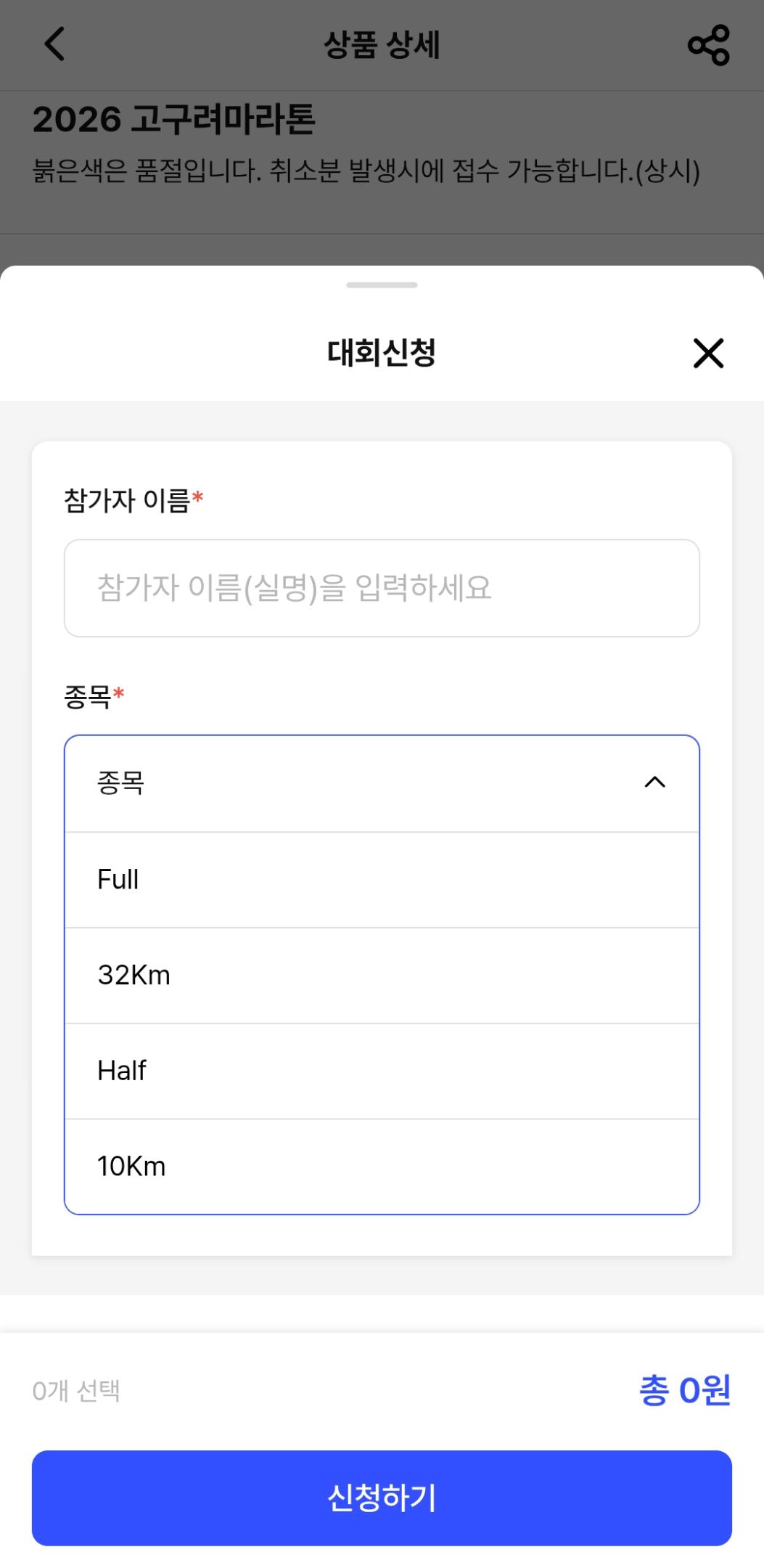Tap the 대회신청 sheet title
Viewport: 764px width, 1568px height.
[x=382, y=354]
